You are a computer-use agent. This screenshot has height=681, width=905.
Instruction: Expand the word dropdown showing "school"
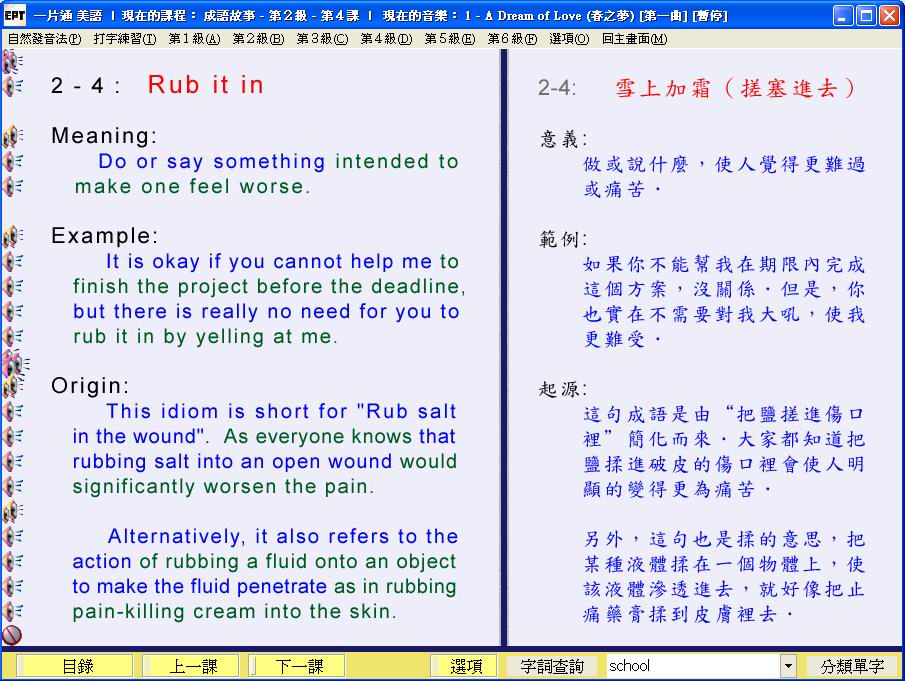click(x=788, y=666)
